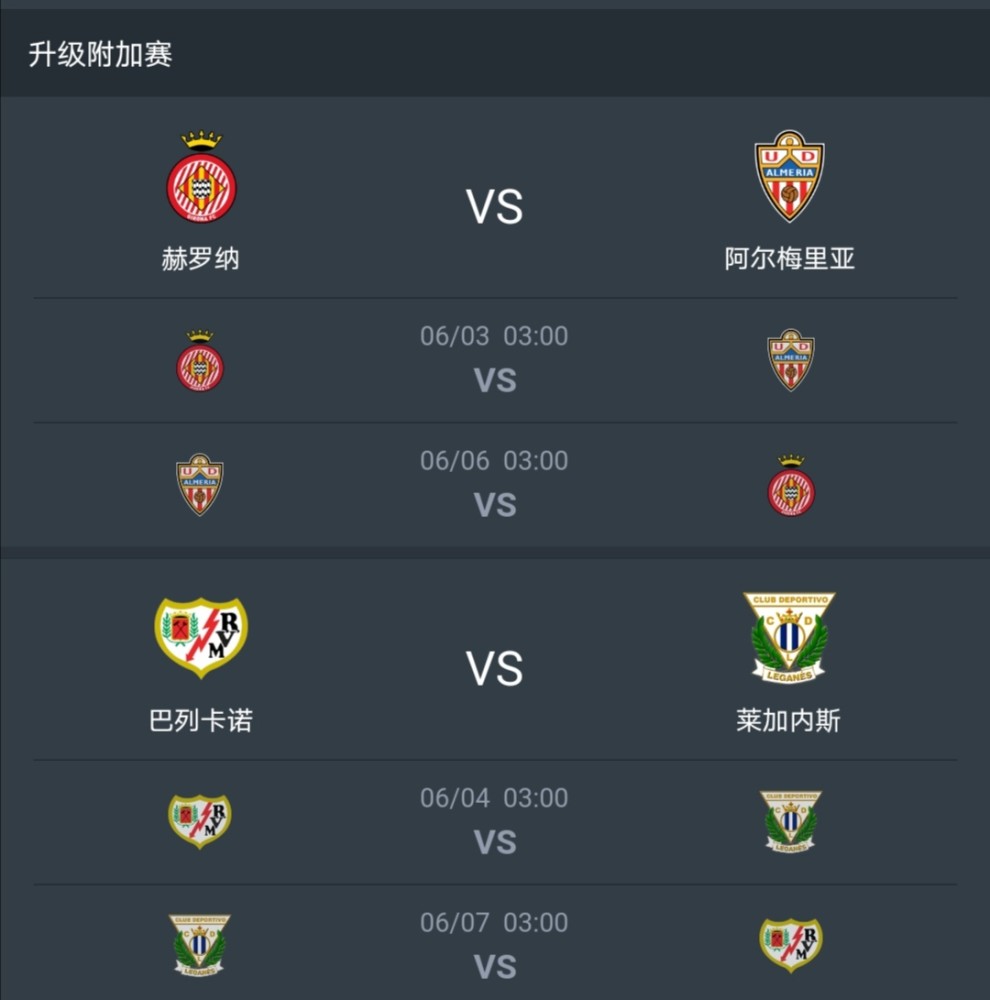Open the 06/04 03:00 match details

tap(495, 822)
